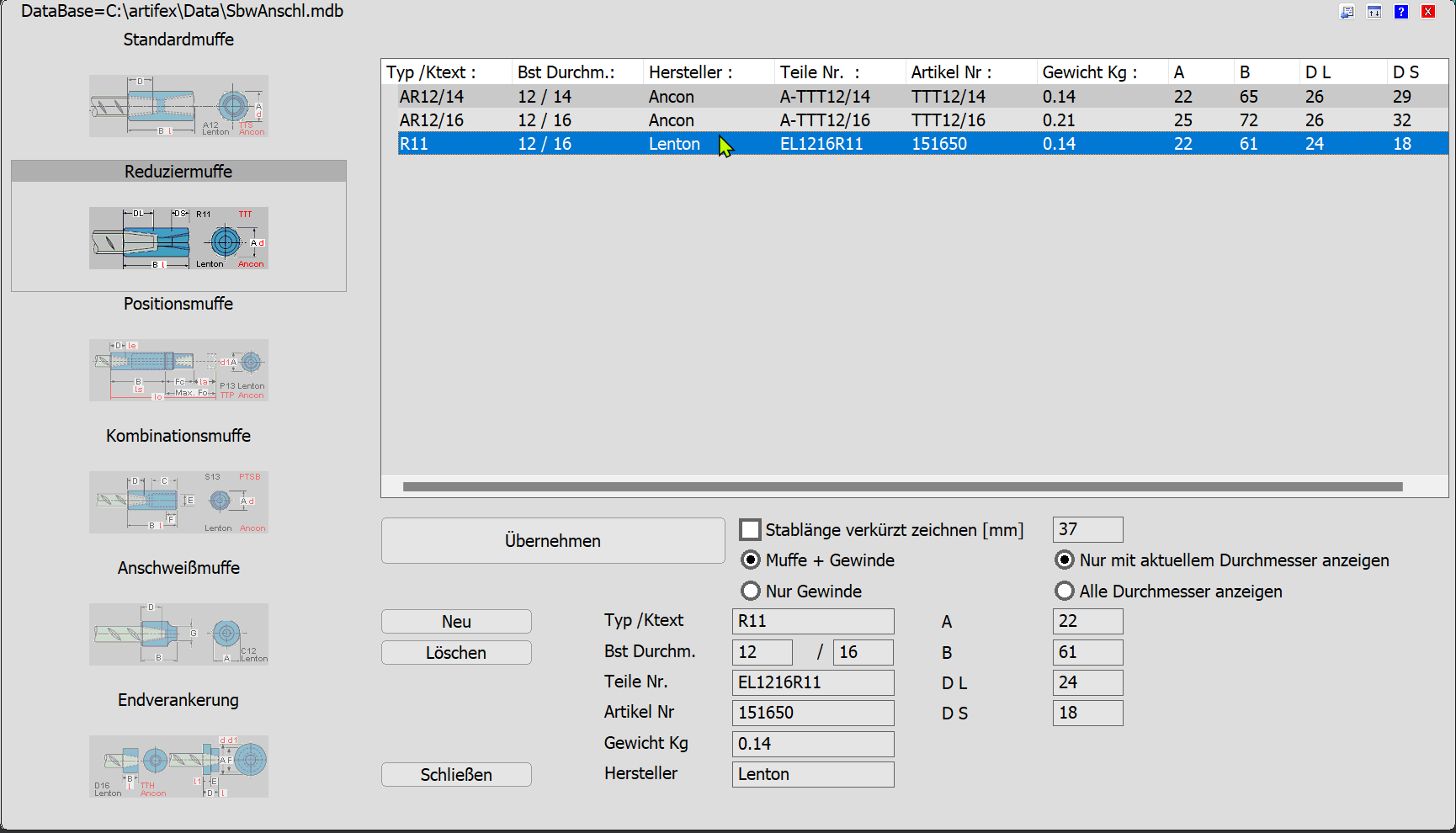Click the Reduziermuffe category header

pyautogui.click(x=178, y=172)
